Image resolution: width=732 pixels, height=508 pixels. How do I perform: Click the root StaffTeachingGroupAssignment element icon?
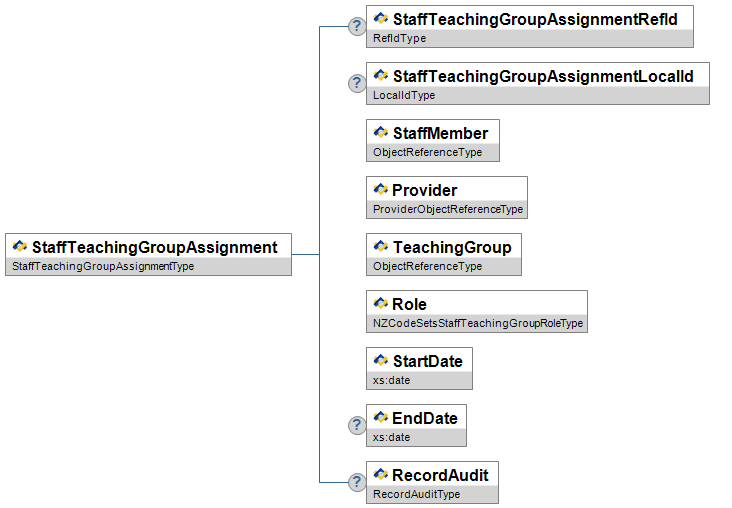point(19,247)
